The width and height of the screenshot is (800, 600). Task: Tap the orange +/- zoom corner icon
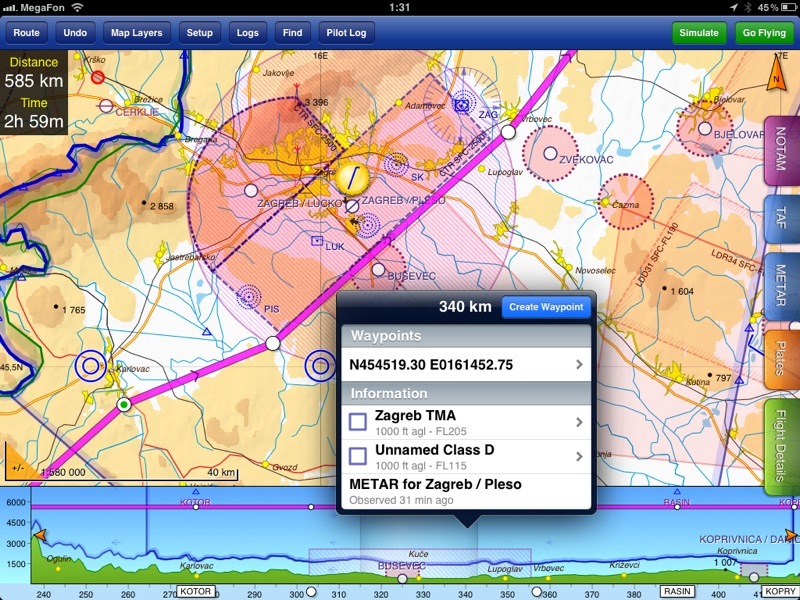click(15, 464)
